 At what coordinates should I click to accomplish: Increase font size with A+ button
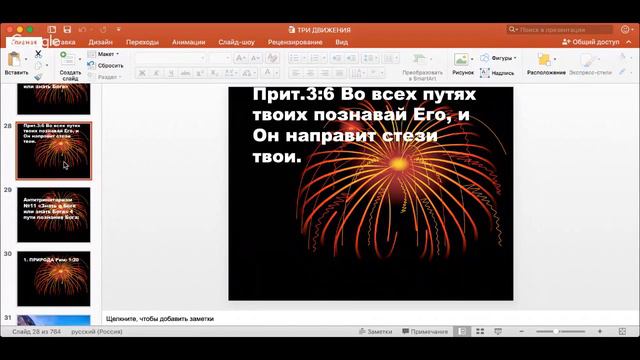[x=240, y=58]
